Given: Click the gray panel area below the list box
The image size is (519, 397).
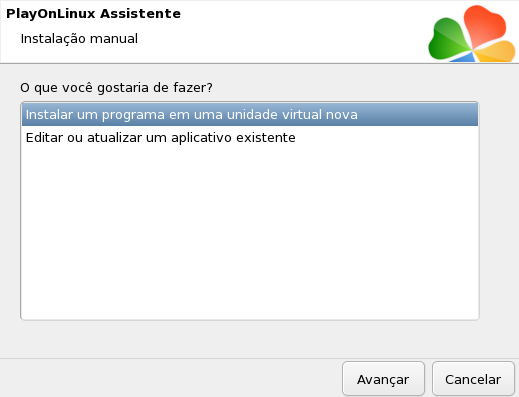Looking at the screenshot, I should (x=250, y=338).
